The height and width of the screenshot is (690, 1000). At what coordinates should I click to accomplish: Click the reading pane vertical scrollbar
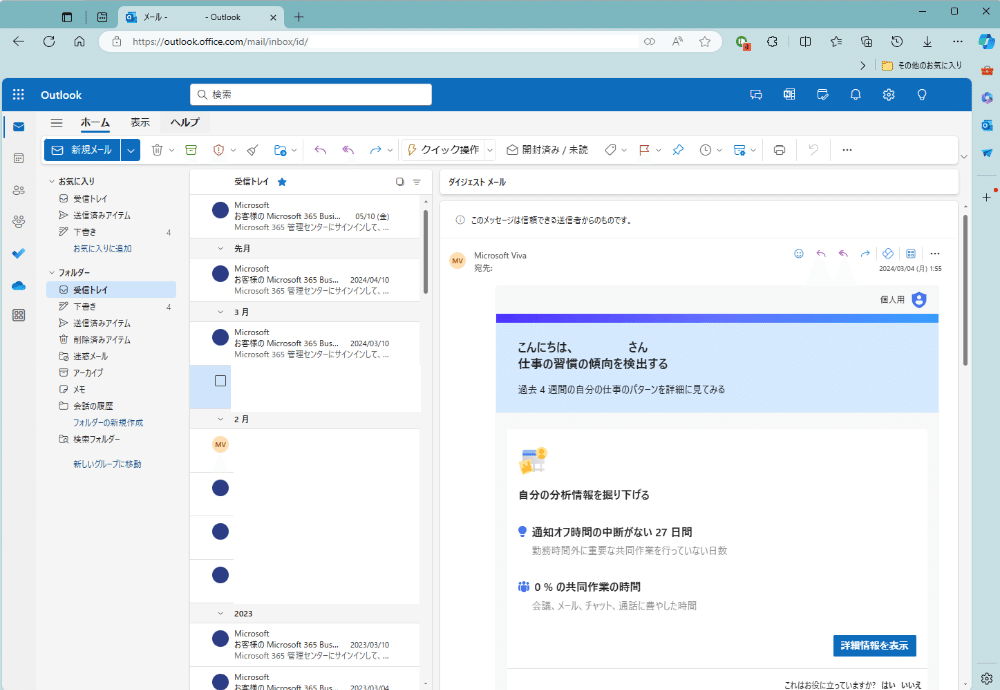tap(966, 290)
